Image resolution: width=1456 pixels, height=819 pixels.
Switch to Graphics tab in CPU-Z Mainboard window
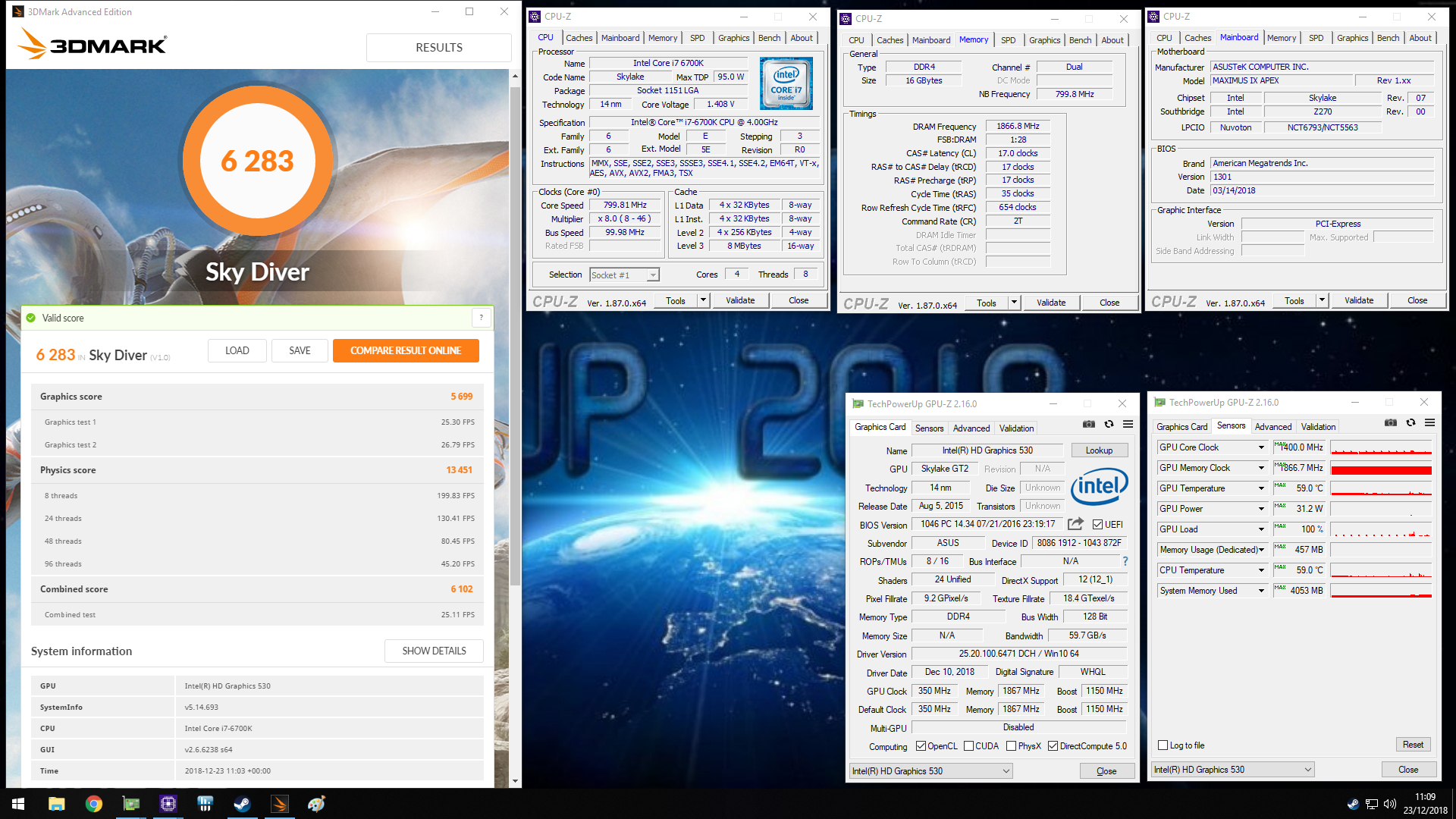click(1352, 38)
